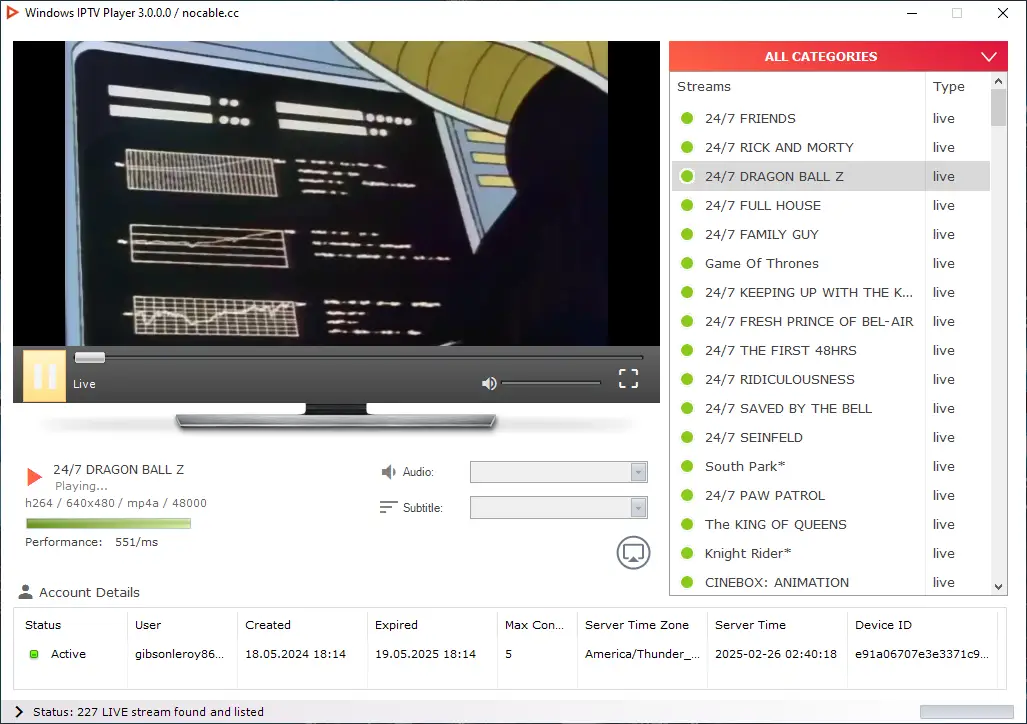The height and width of the screenshot is (724, 1027).
Task: Click Server Time value 2025-02-26 02:40:18
Action: pos(775,654)
